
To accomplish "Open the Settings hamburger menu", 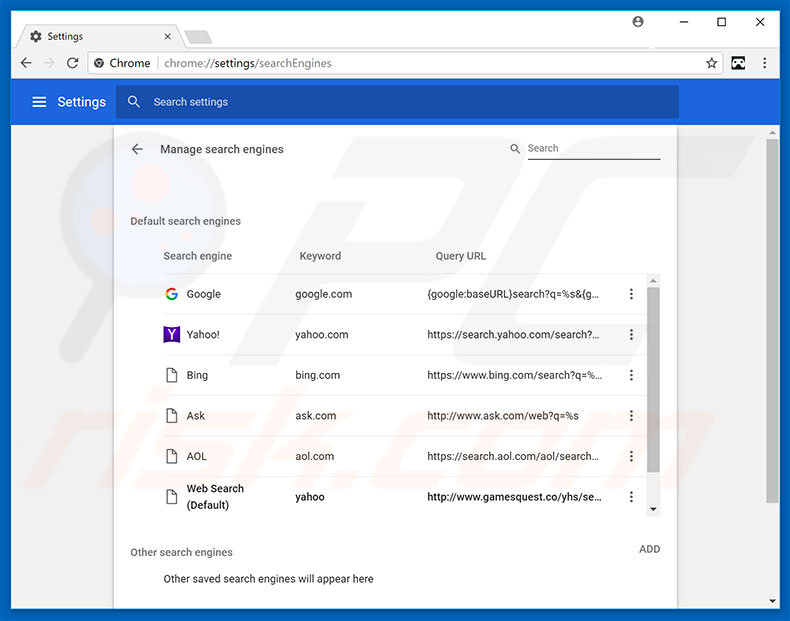I will pos(39,102).
